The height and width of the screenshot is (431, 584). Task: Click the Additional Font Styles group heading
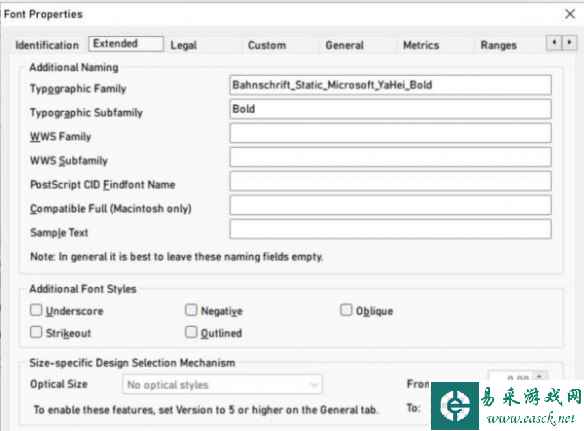click(83, 289)
